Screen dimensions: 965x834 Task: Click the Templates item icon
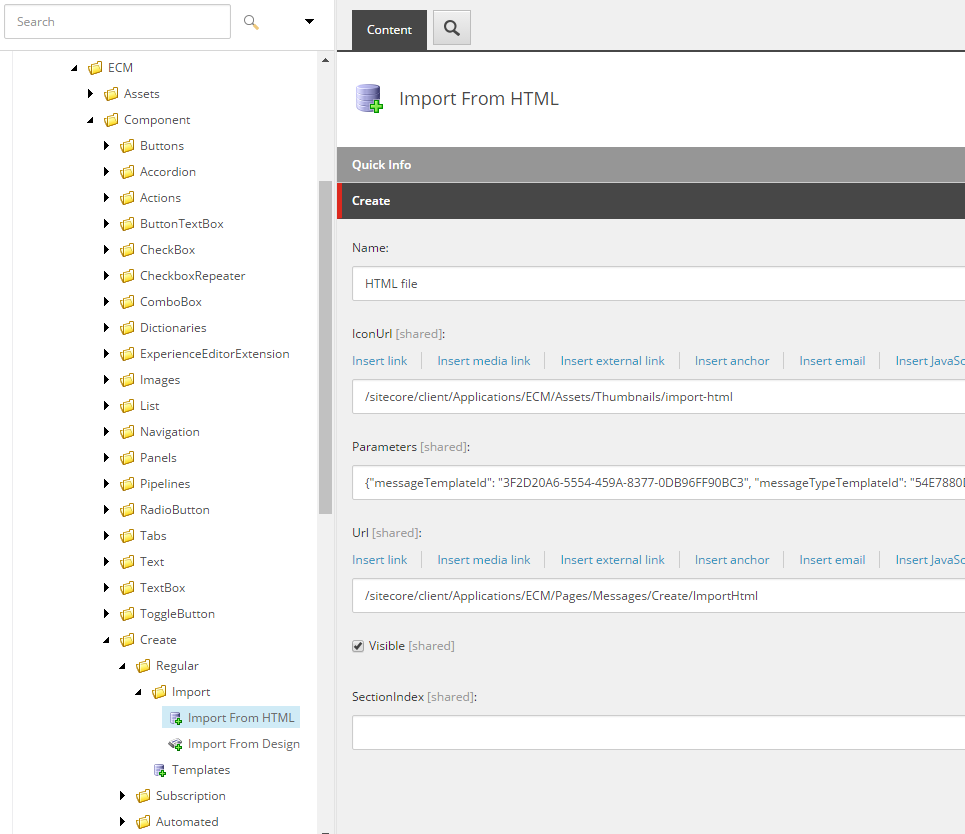159,770
